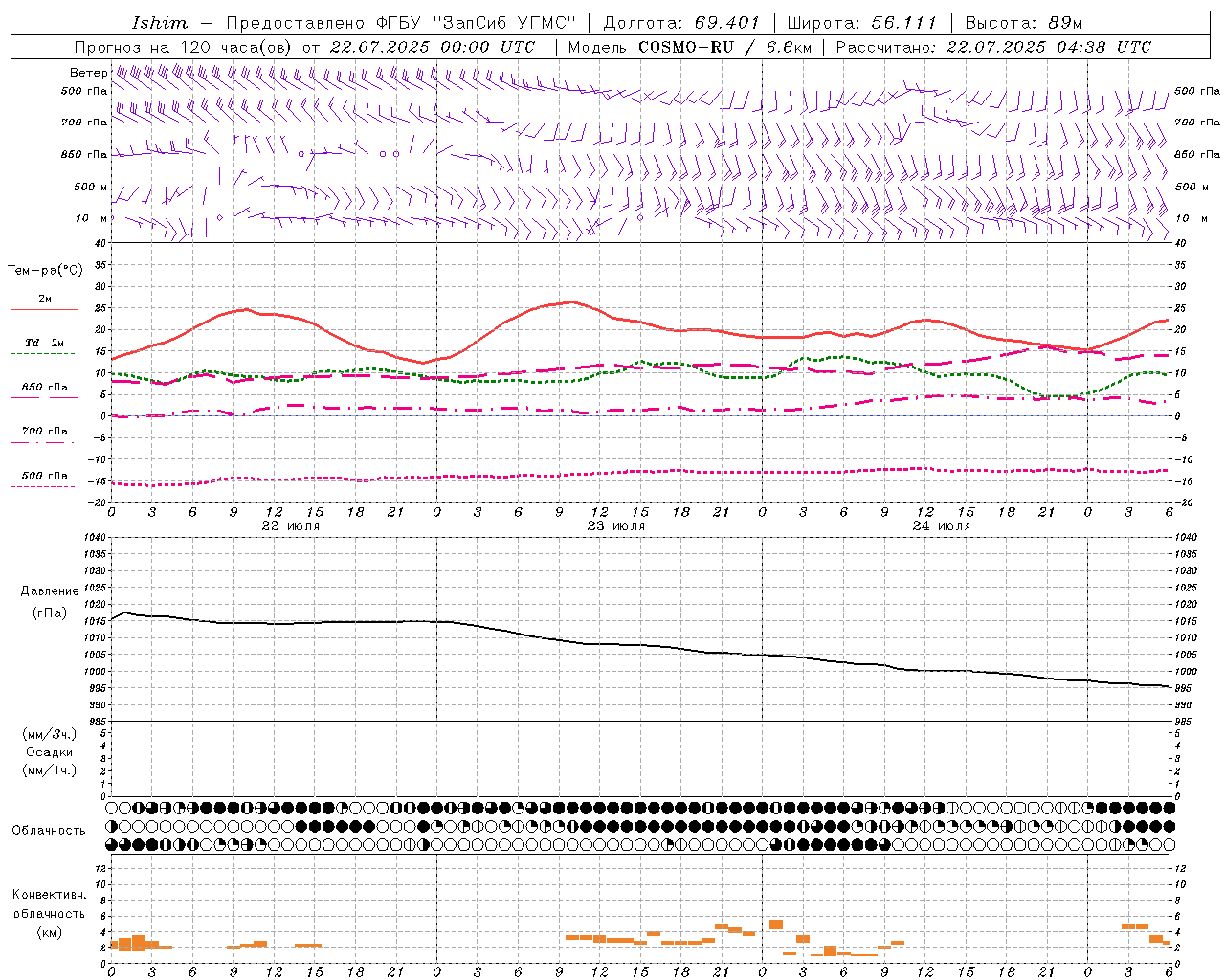Click the "23 июля" date label
The image size is (1225, 980).
click(x=616, y=525)
